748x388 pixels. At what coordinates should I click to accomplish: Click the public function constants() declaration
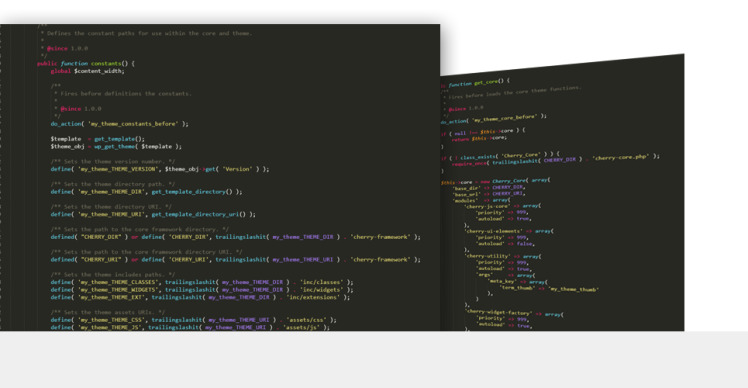(x=86, y=63)
